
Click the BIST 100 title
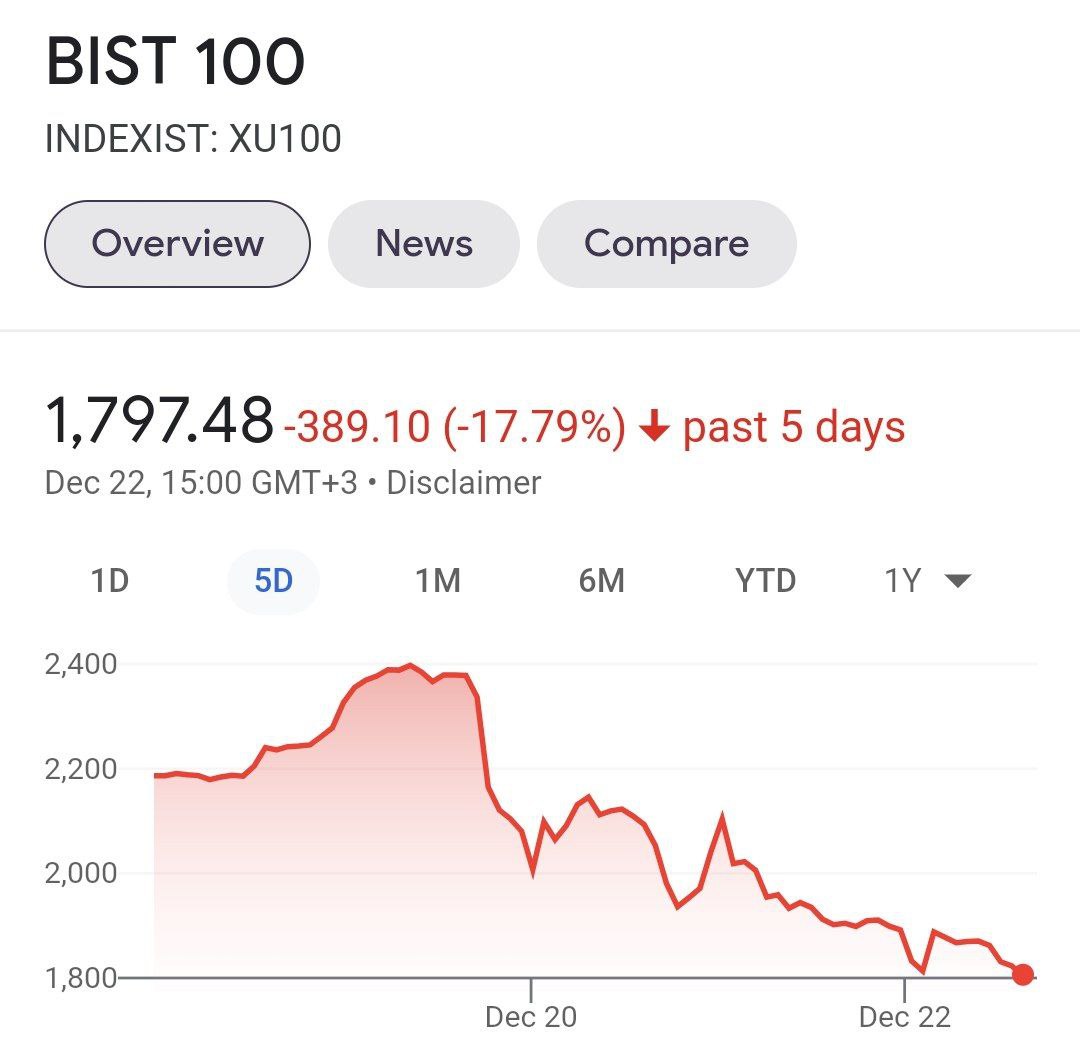(175, 62)
